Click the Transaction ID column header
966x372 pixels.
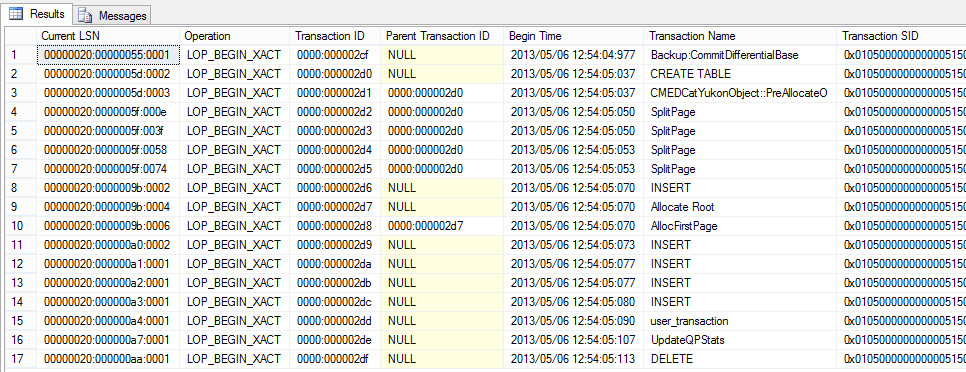coord(335,36)
